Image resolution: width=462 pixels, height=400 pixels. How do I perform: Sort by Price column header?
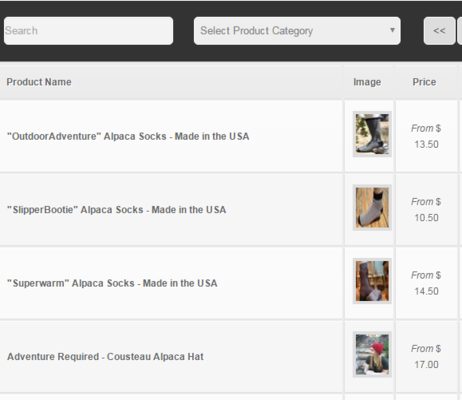coord(424,82)
